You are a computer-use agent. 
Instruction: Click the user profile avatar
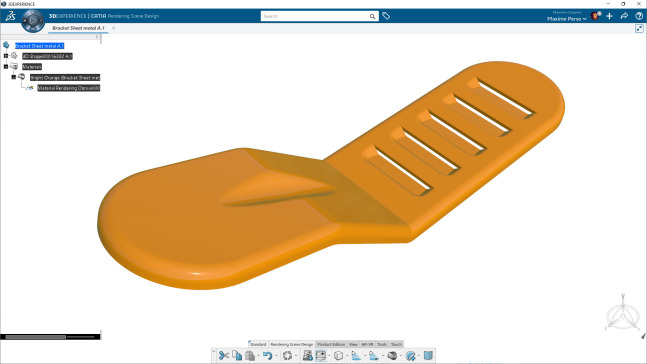pos(595,16)
